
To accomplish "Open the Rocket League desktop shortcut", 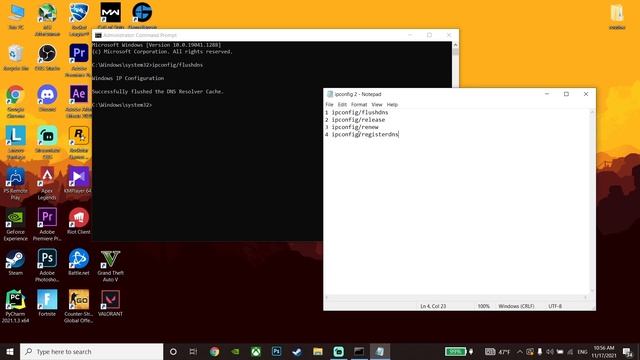I will click(x=79, y=18).
